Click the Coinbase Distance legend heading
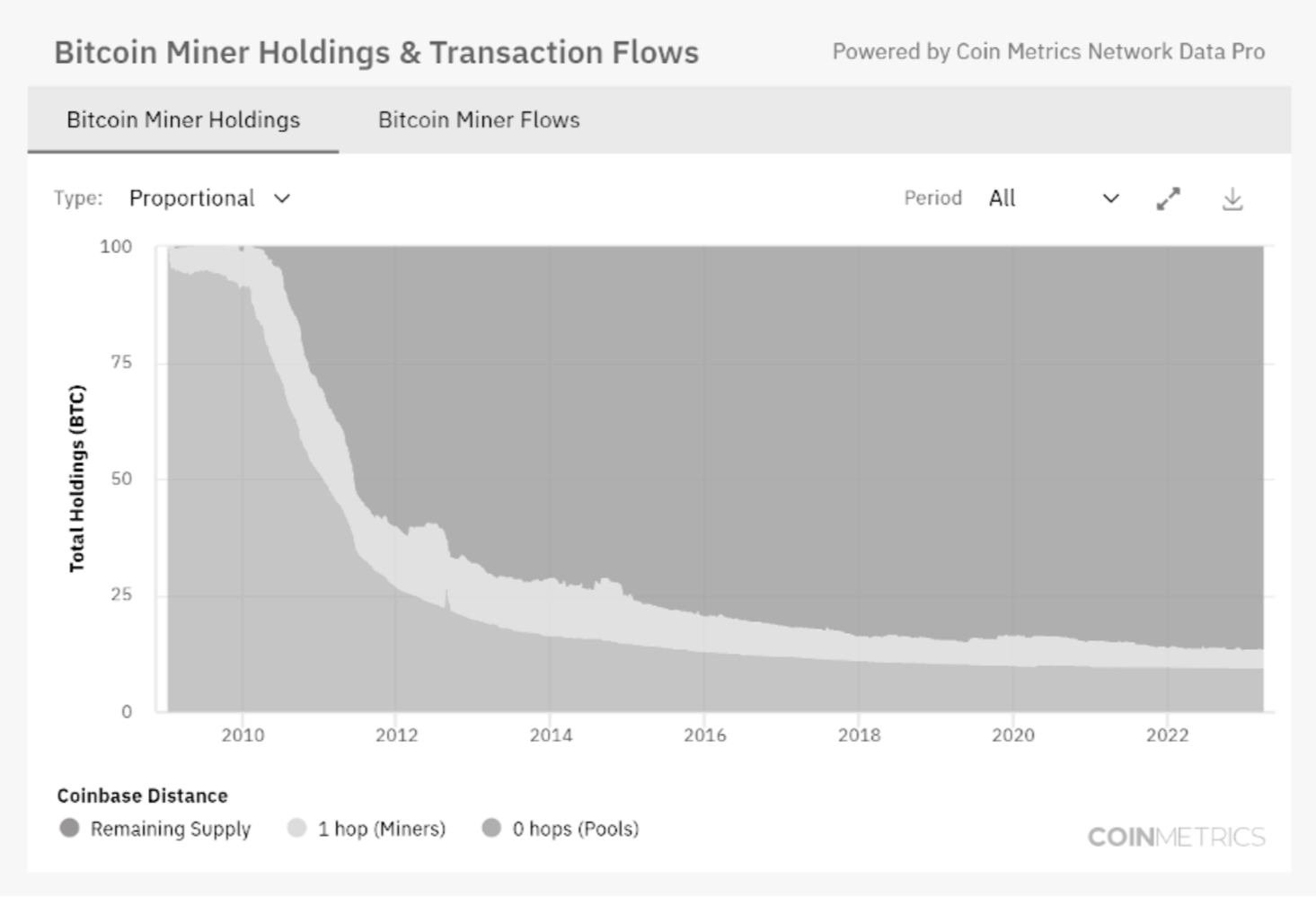The image size is (1316, 897). coord(142,796)
